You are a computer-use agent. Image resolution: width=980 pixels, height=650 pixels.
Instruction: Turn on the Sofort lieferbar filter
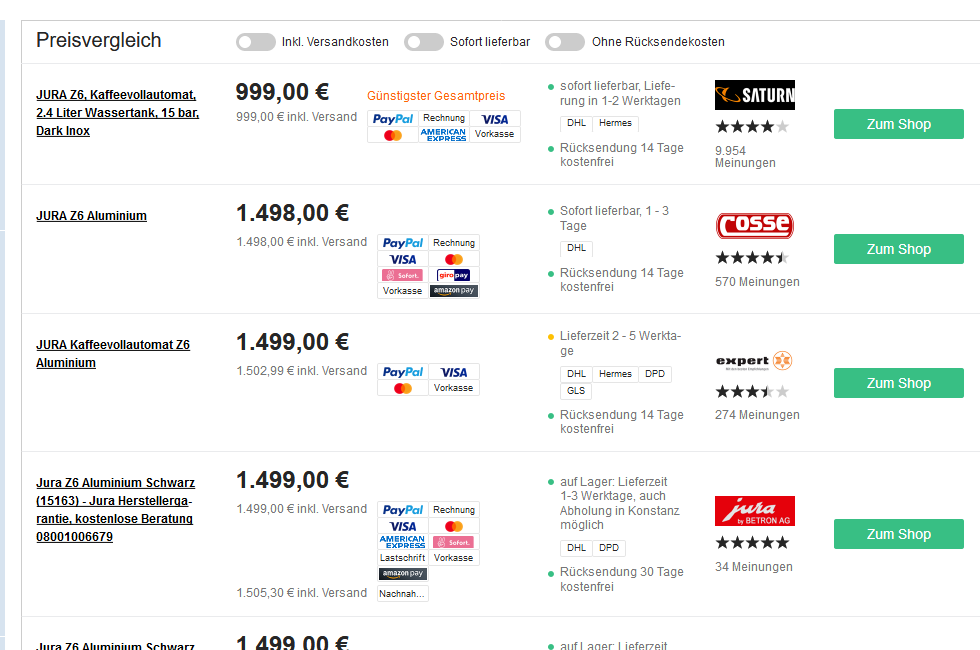(424, 42)
